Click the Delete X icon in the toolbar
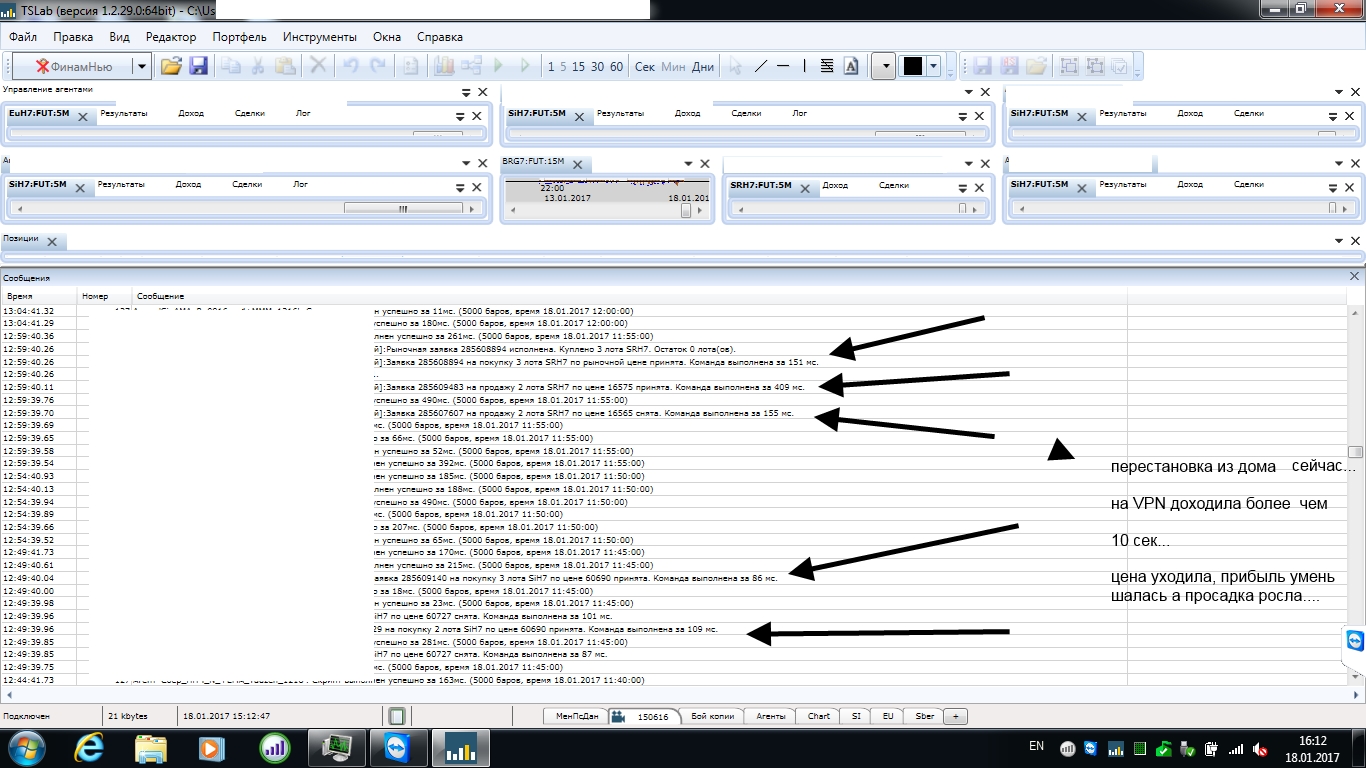1366x768 pixels. (x=318, y=66)
